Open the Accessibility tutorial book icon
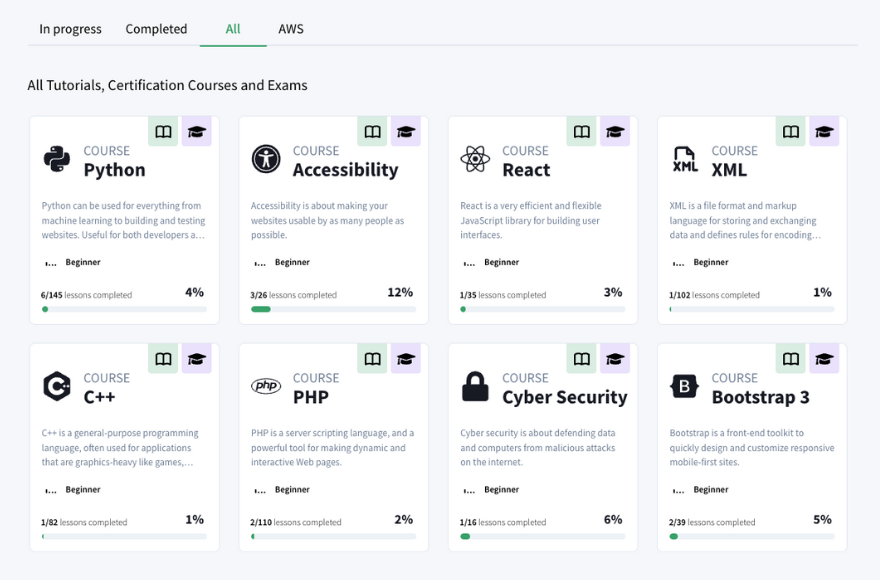 click(372, 131)
